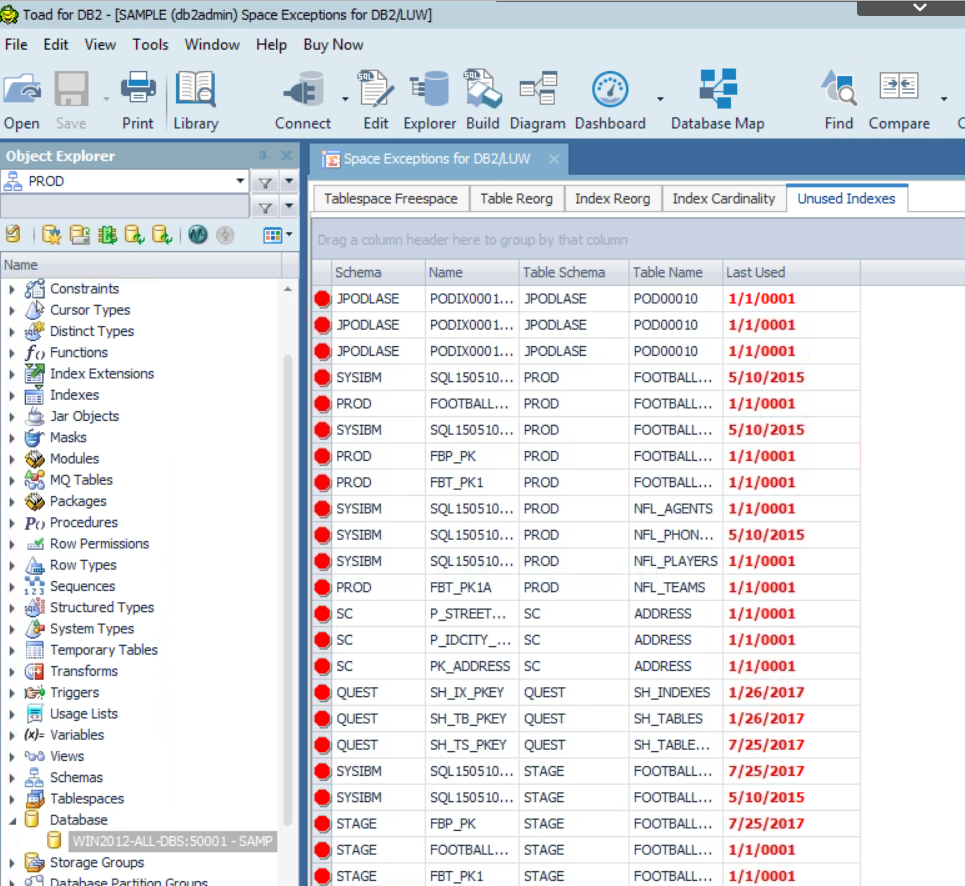Click the Object Explorer search input field
Viewport: 965px width, 886px height.
click(x=126, y=207)
